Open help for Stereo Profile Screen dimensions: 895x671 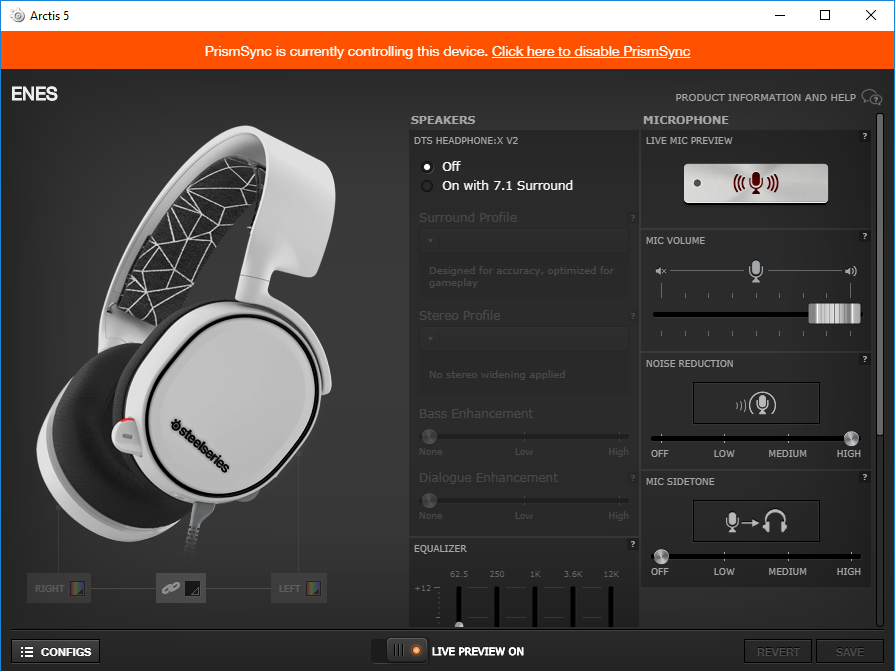(x=632, y=316)
